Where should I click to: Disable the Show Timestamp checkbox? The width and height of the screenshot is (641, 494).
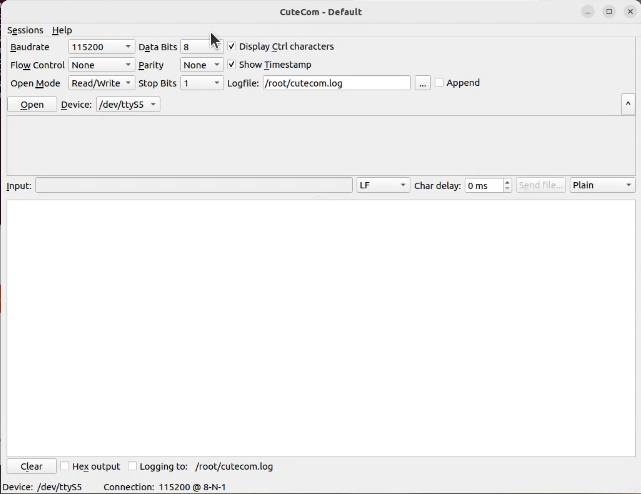click(232, 65)
